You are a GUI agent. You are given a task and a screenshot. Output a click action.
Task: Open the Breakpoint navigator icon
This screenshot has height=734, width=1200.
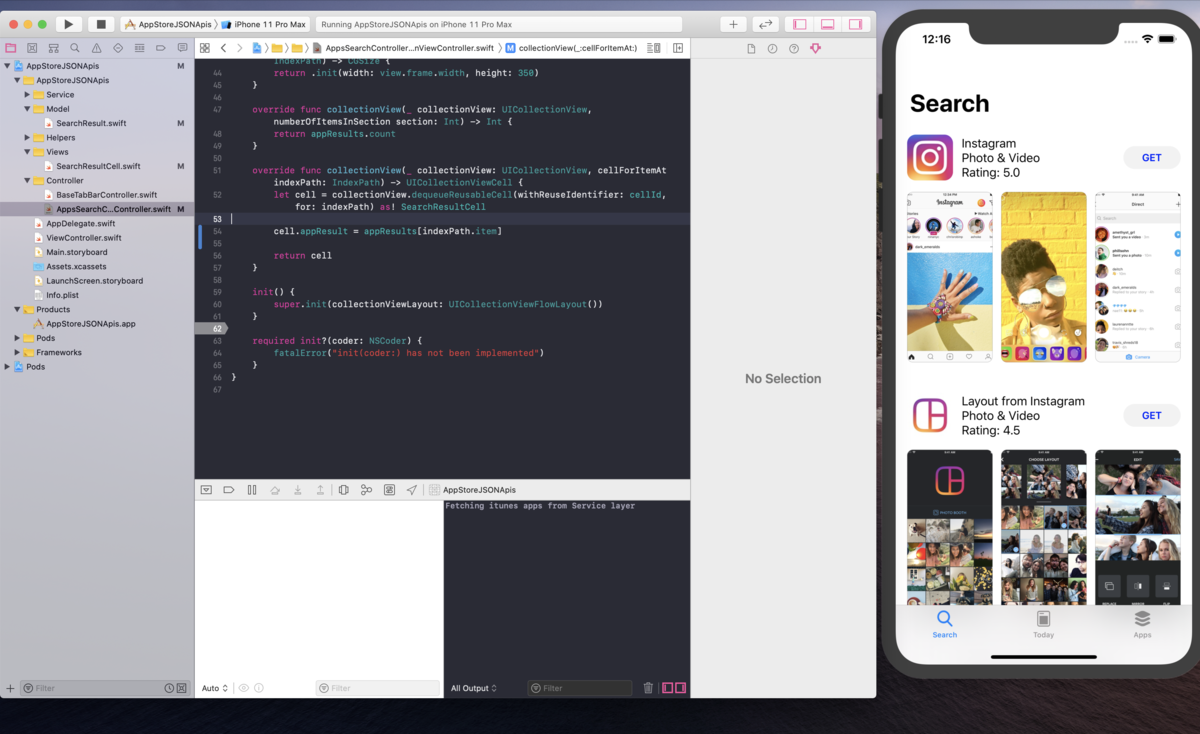click(161, 47)
